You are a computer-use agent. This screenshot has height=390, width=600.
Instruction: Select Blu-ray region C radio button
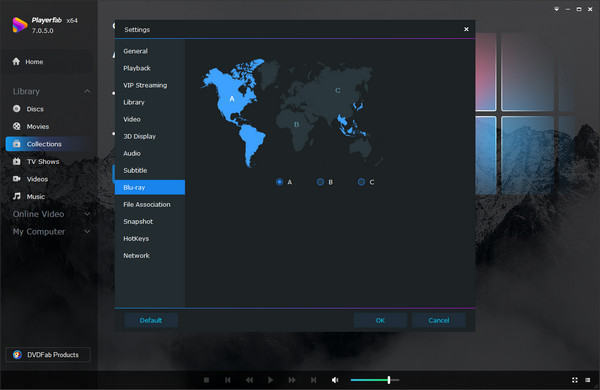[x=361, y=182]
